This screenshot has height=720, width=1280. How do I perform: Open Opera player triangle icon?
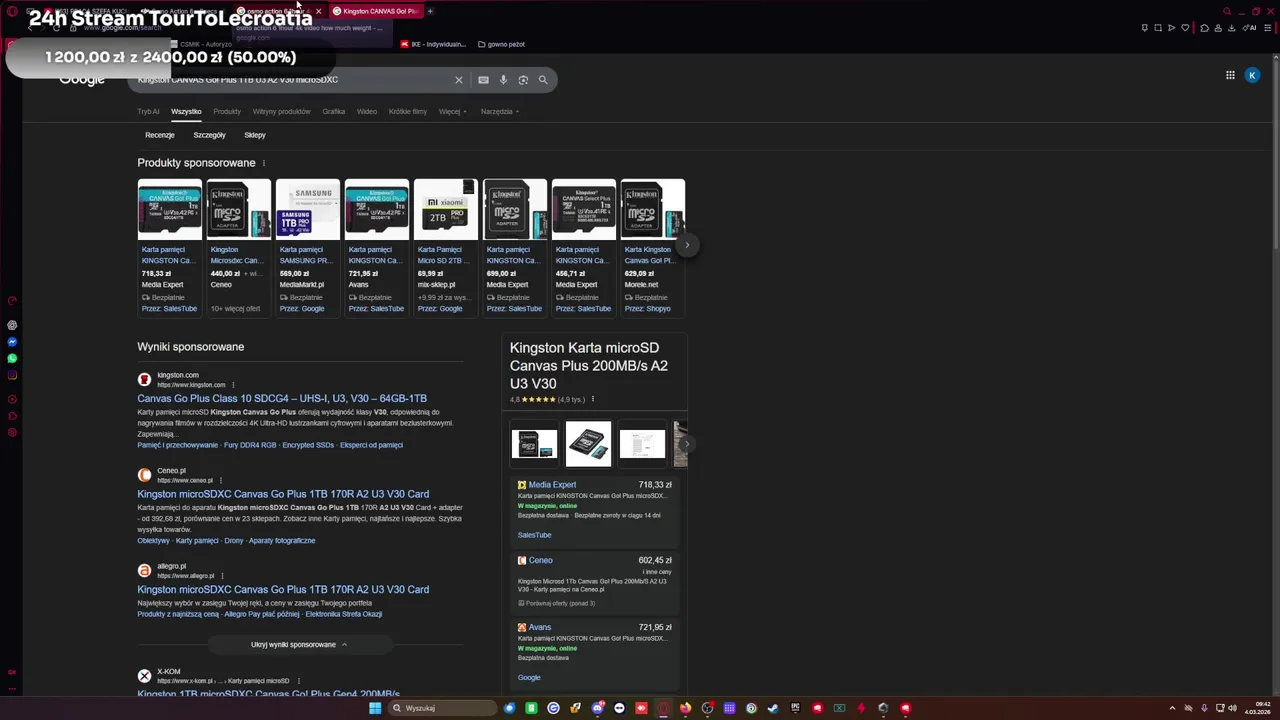(1171, 28)
